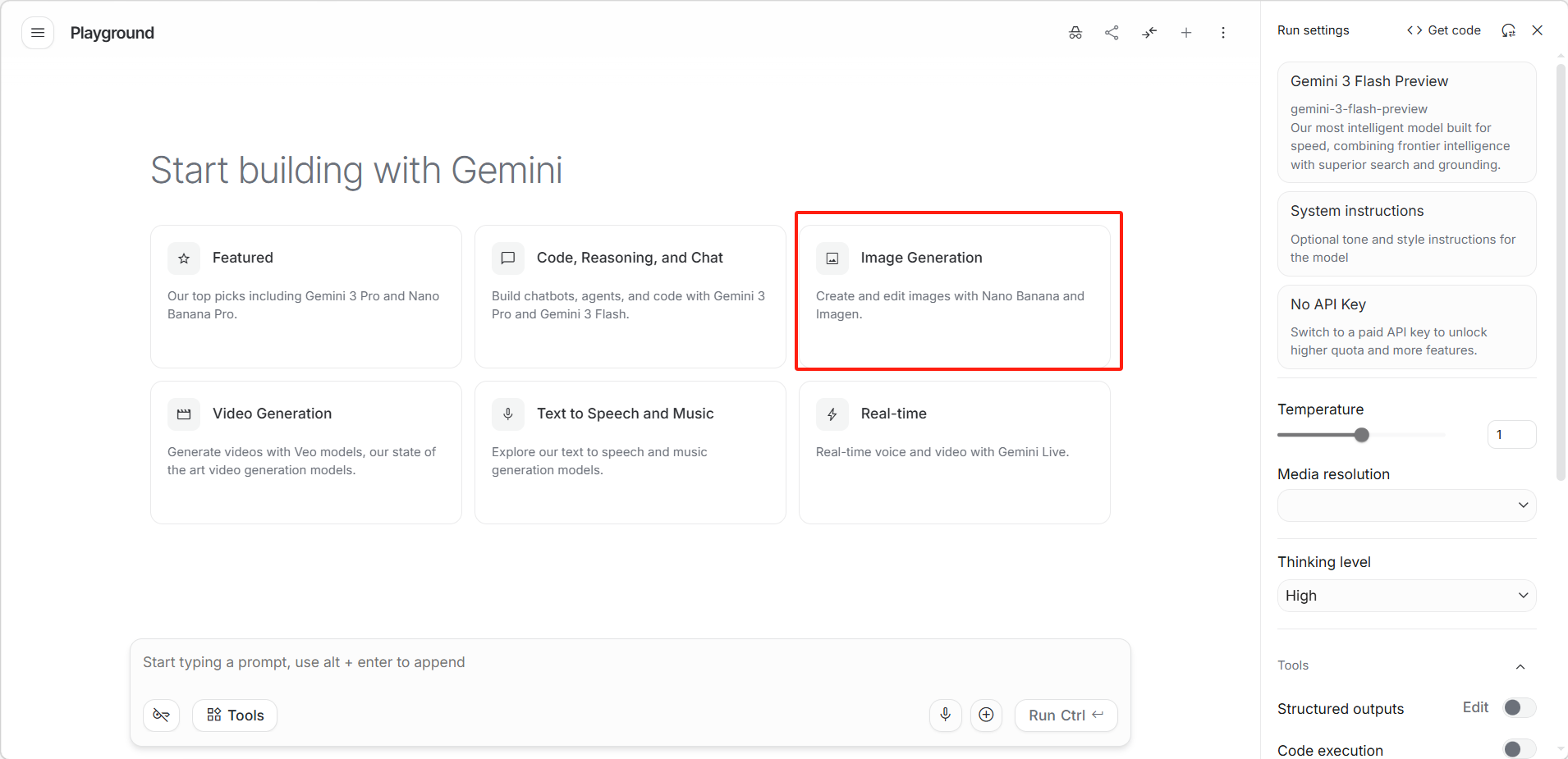Open the System instructions card
Image resolution: width=1568 pixels, height=759 pixels.
click(x=1407, y=234)
